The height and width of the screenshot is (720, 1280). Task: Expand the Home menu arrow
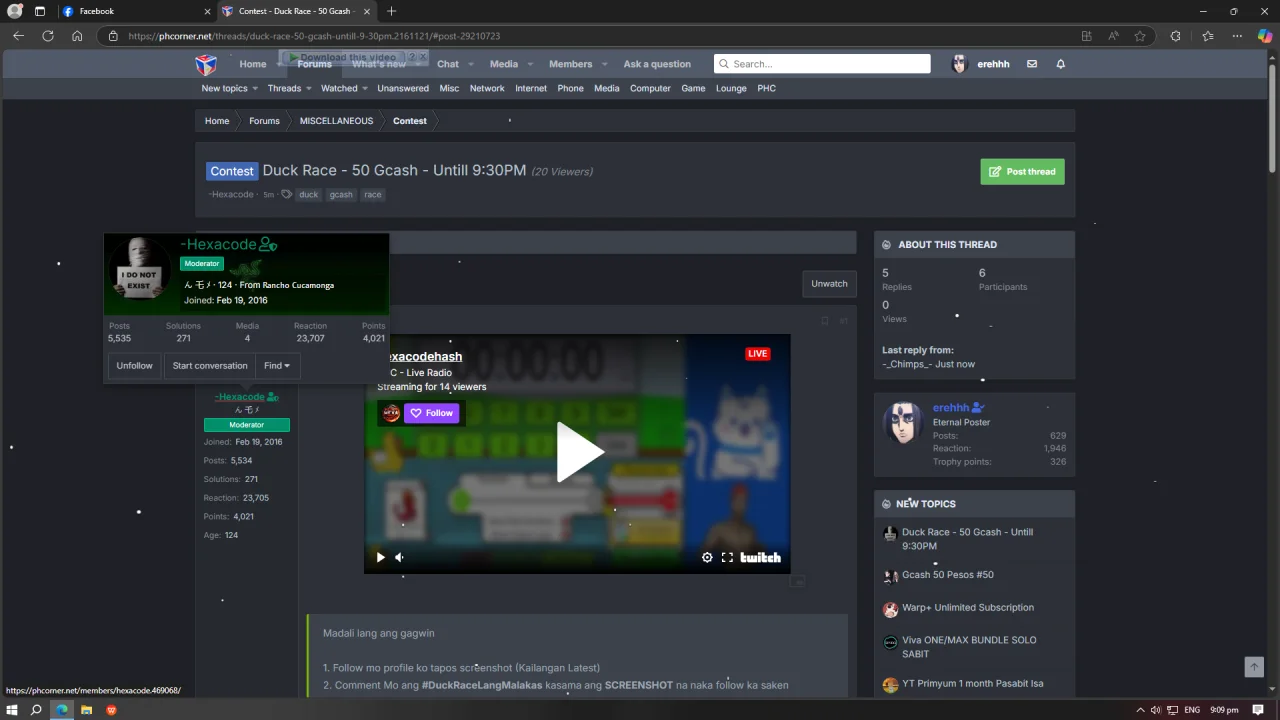pyautogui.click(x=279, y=65)
